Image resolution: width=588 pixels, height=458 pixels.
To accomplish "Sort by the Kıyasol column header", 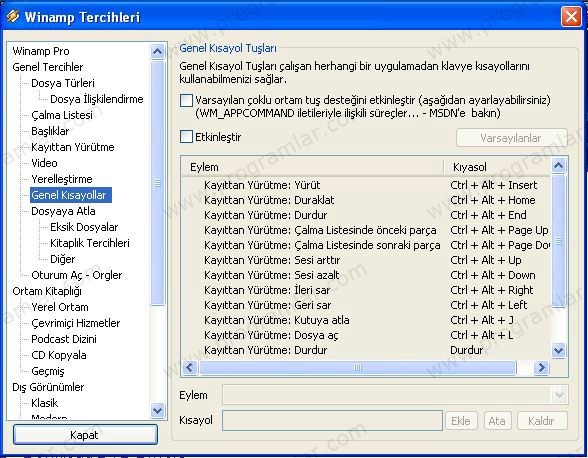I will pos(497,167).
